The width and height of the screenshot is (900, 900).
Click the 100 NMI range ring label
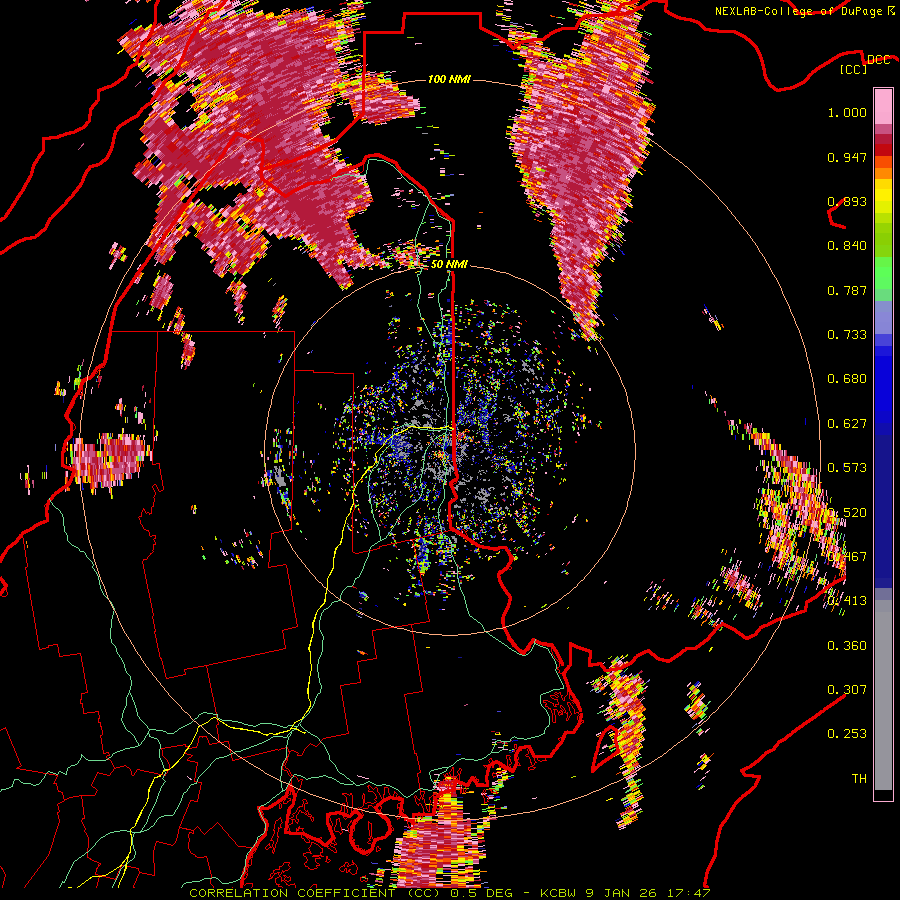449,79
